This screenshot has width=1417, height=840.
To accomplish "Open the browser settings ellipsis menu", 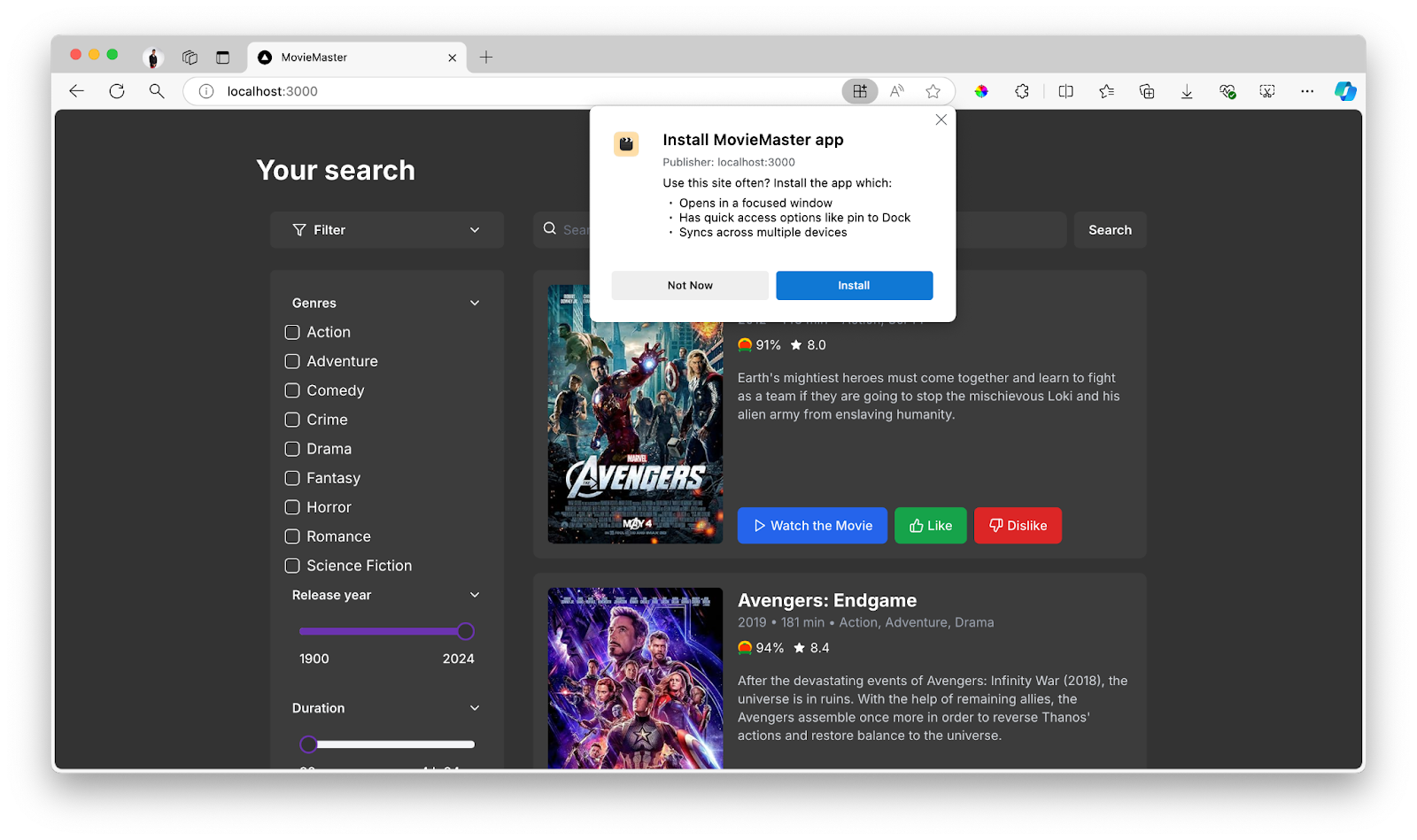I will coord(1307,91).
